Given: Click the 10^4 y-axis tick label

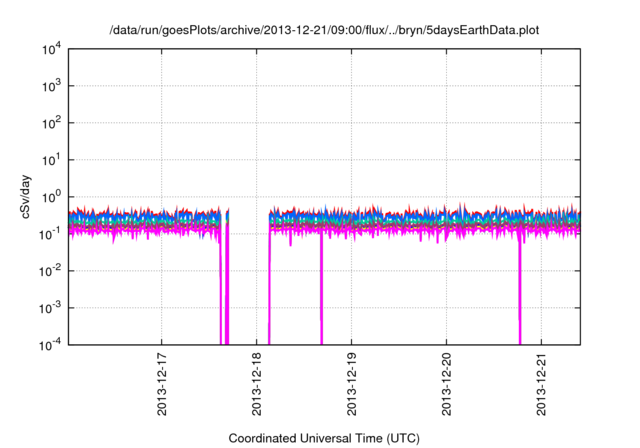Looking at the screenshot, I should click(51, 49).
